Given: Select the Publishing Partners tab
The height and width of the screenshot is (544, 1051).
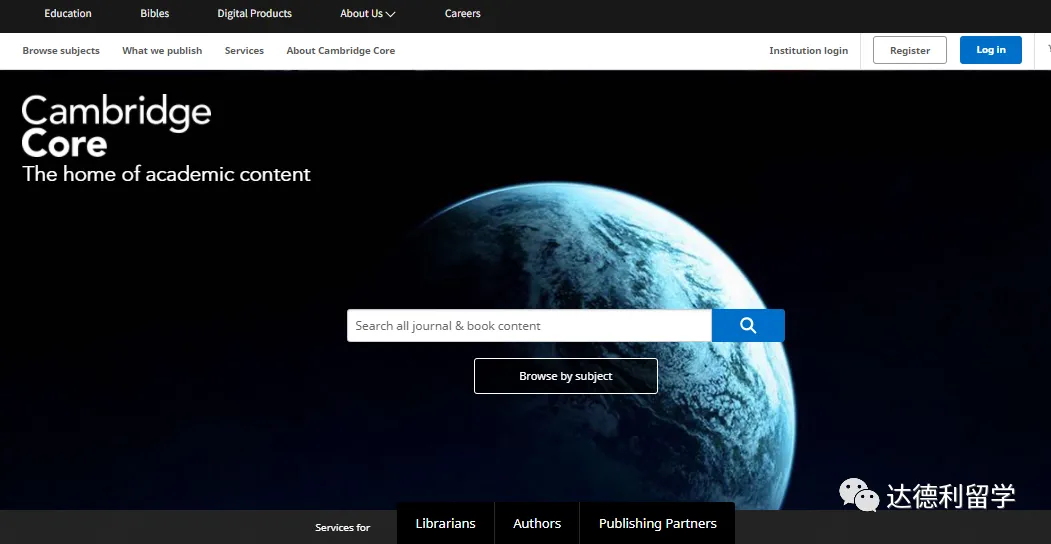Looking at the screenshot, I should [x=658, y=523].
